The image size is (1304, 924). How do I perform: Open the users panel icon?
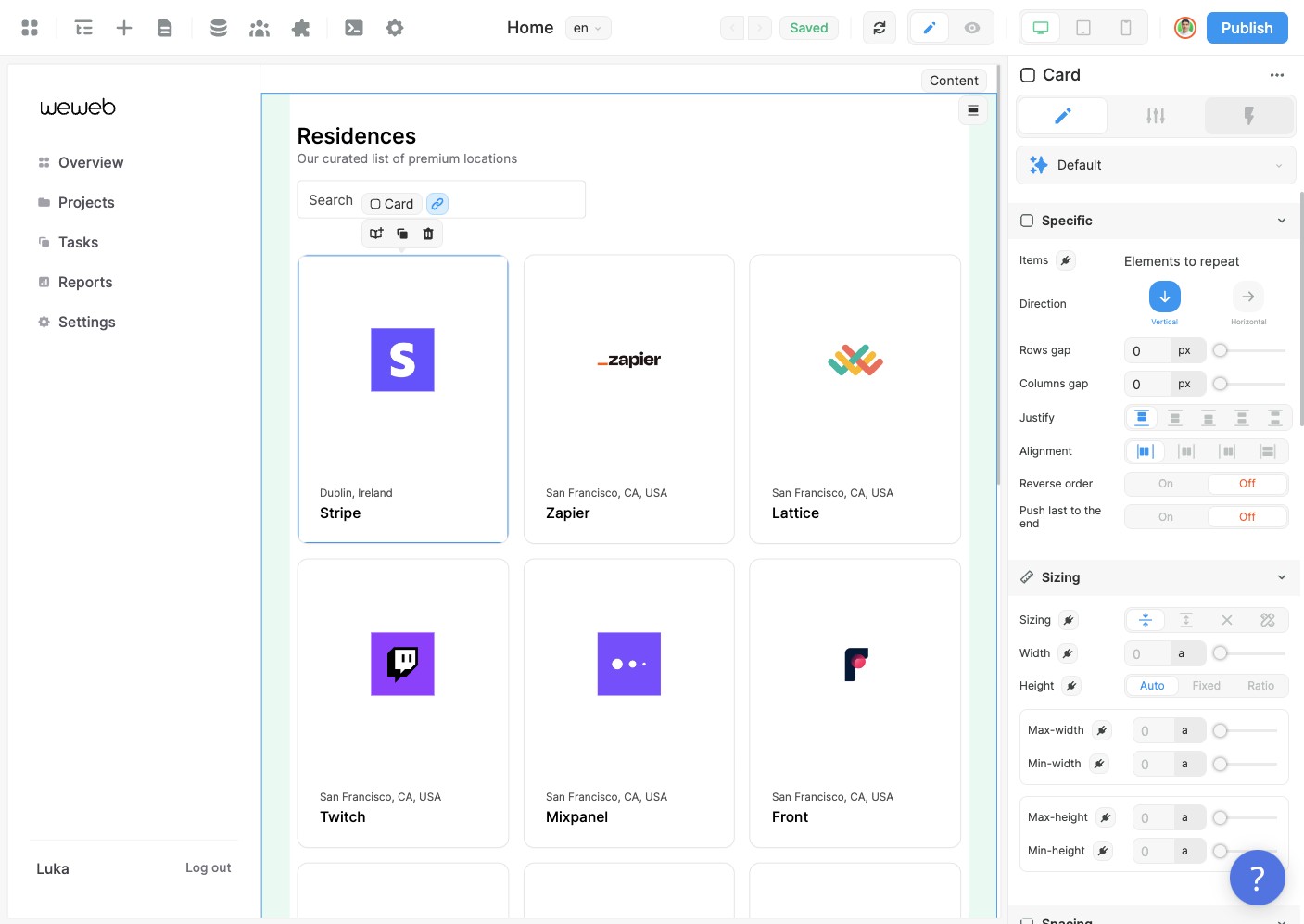260,28
